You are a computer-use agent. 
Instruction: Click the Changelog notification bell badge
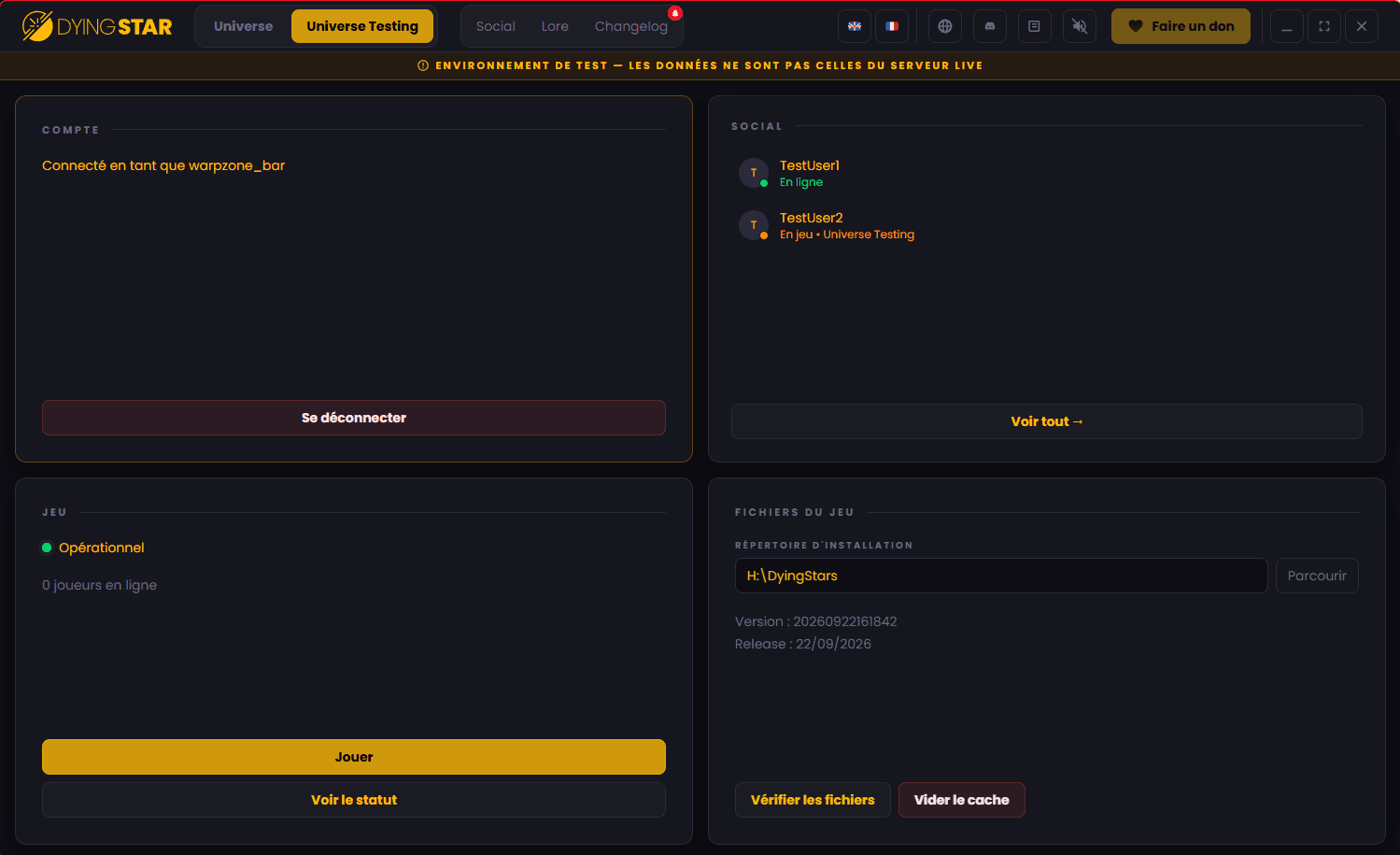[x=675, y=13]
